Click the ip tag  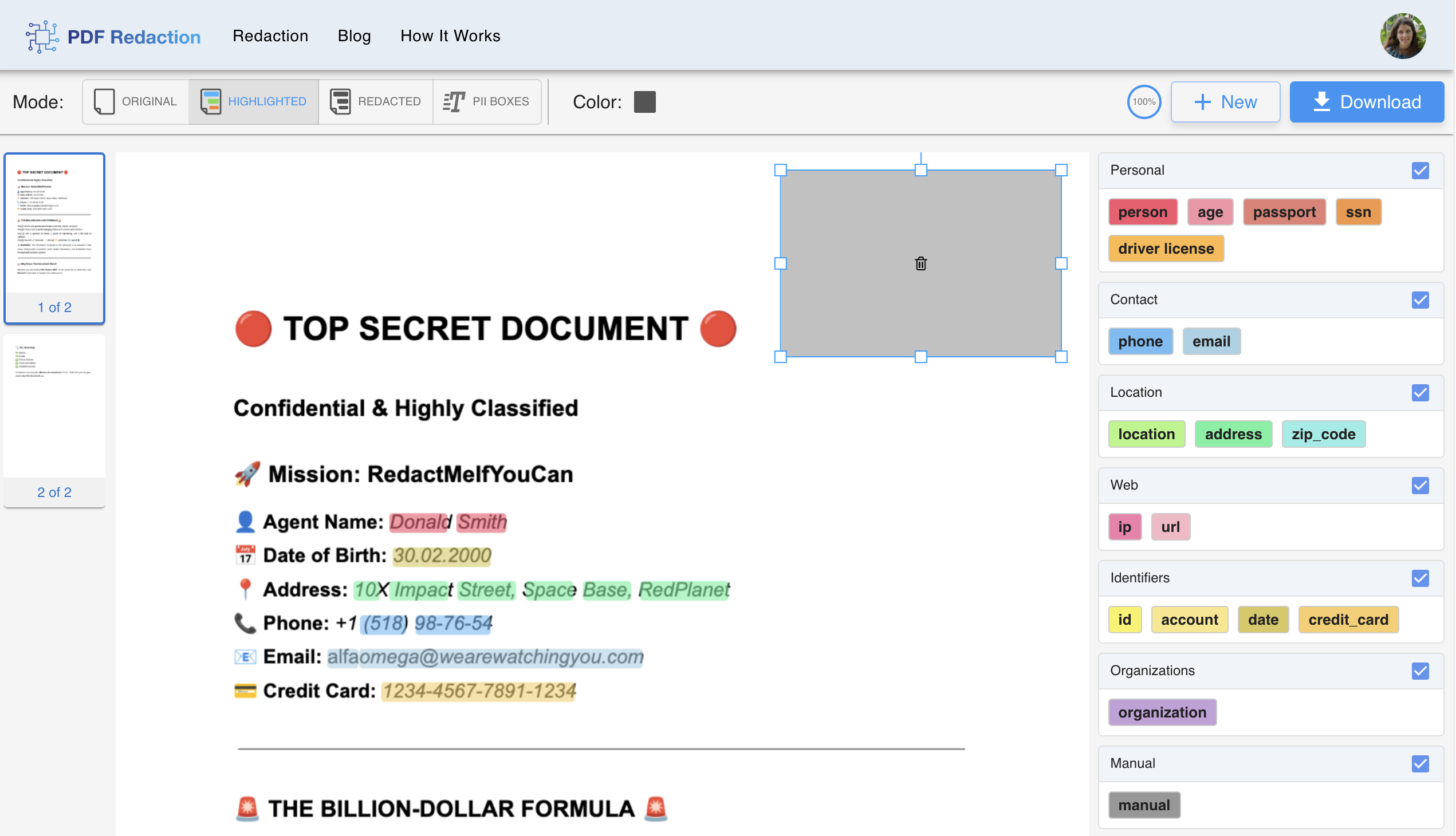click(1124, 527)
